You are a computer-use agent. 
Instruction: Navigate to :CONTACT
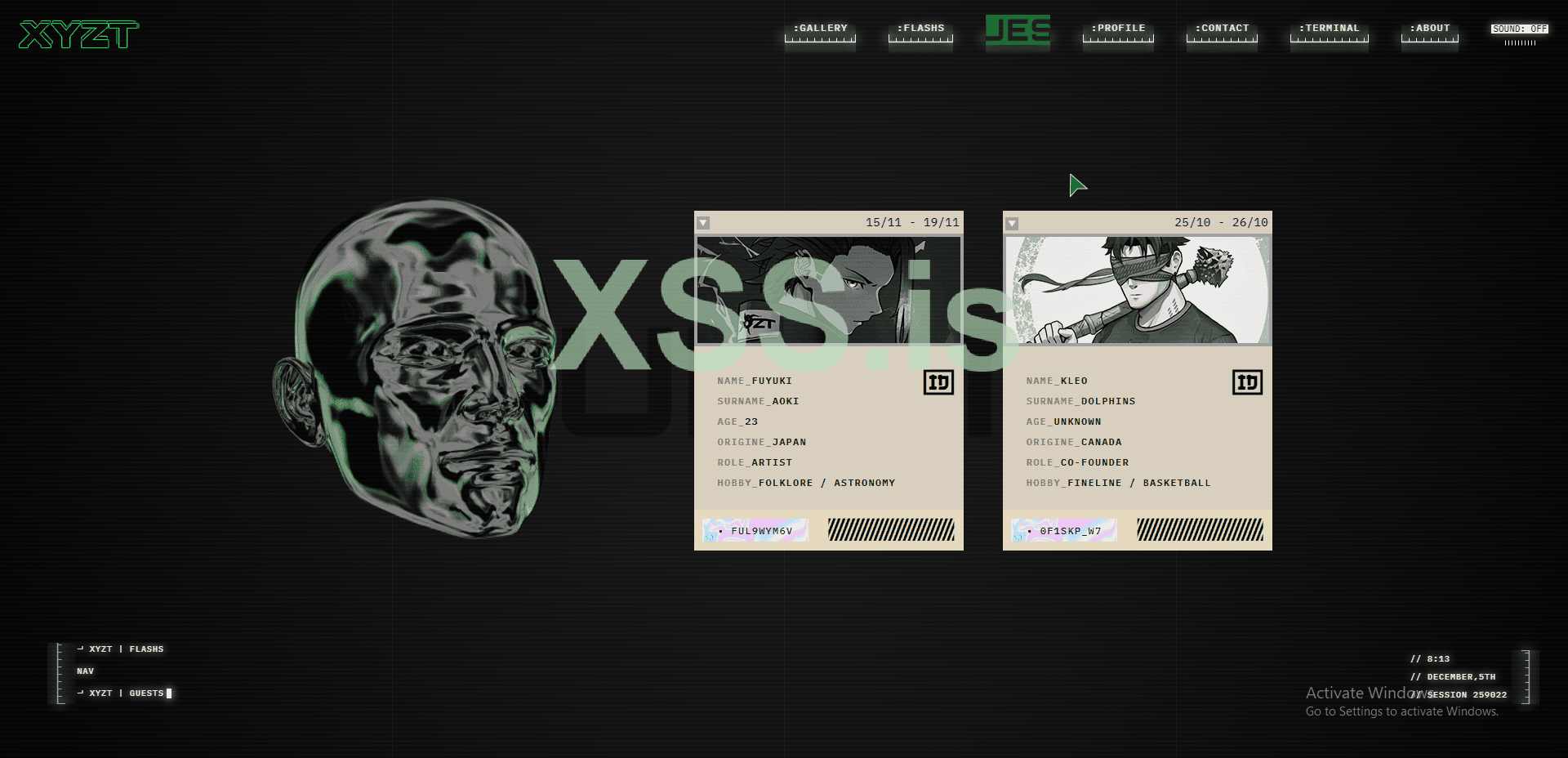point(1222,31)
